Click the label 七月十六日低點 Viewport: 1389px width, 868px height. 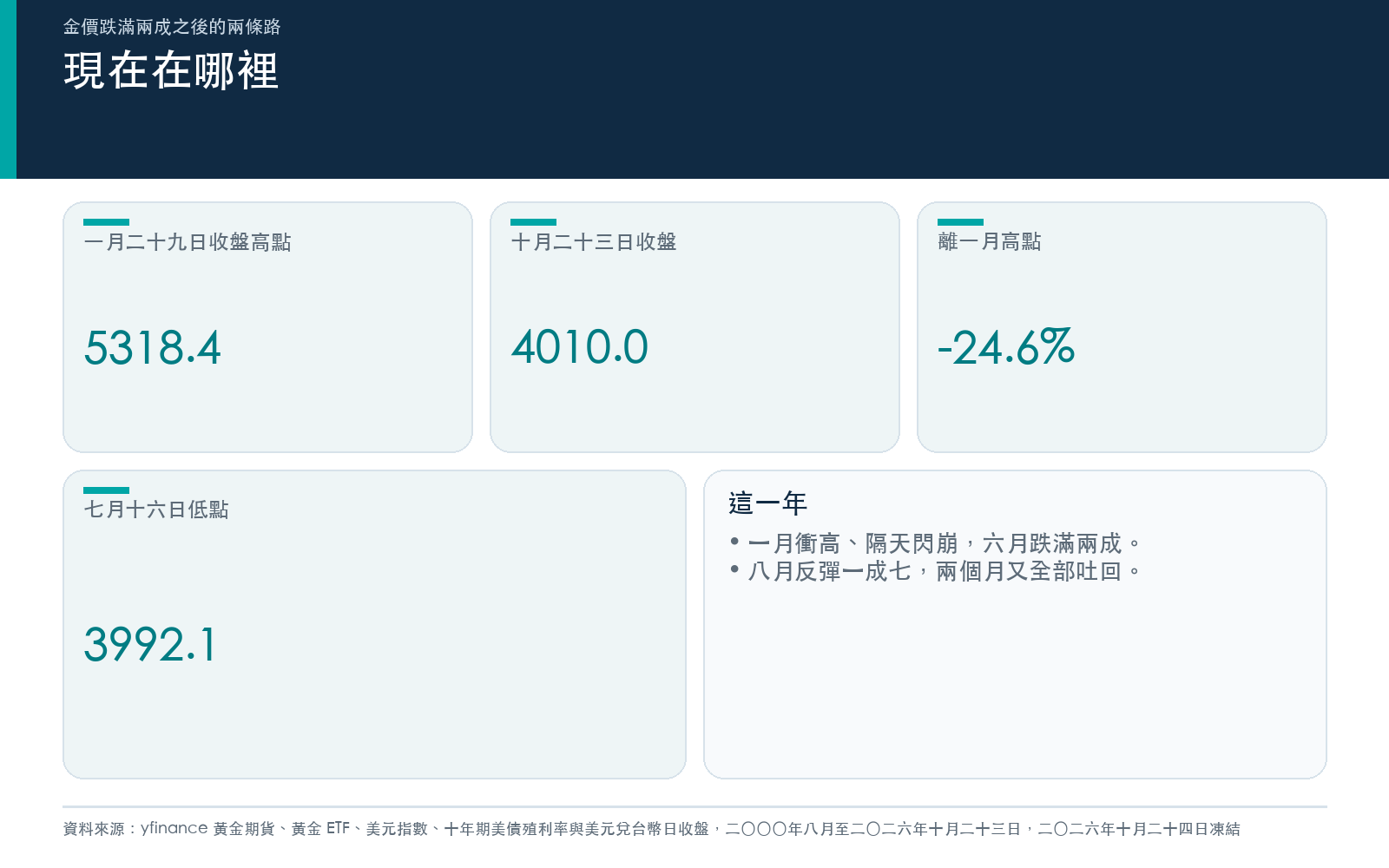(x=156, y=510)
